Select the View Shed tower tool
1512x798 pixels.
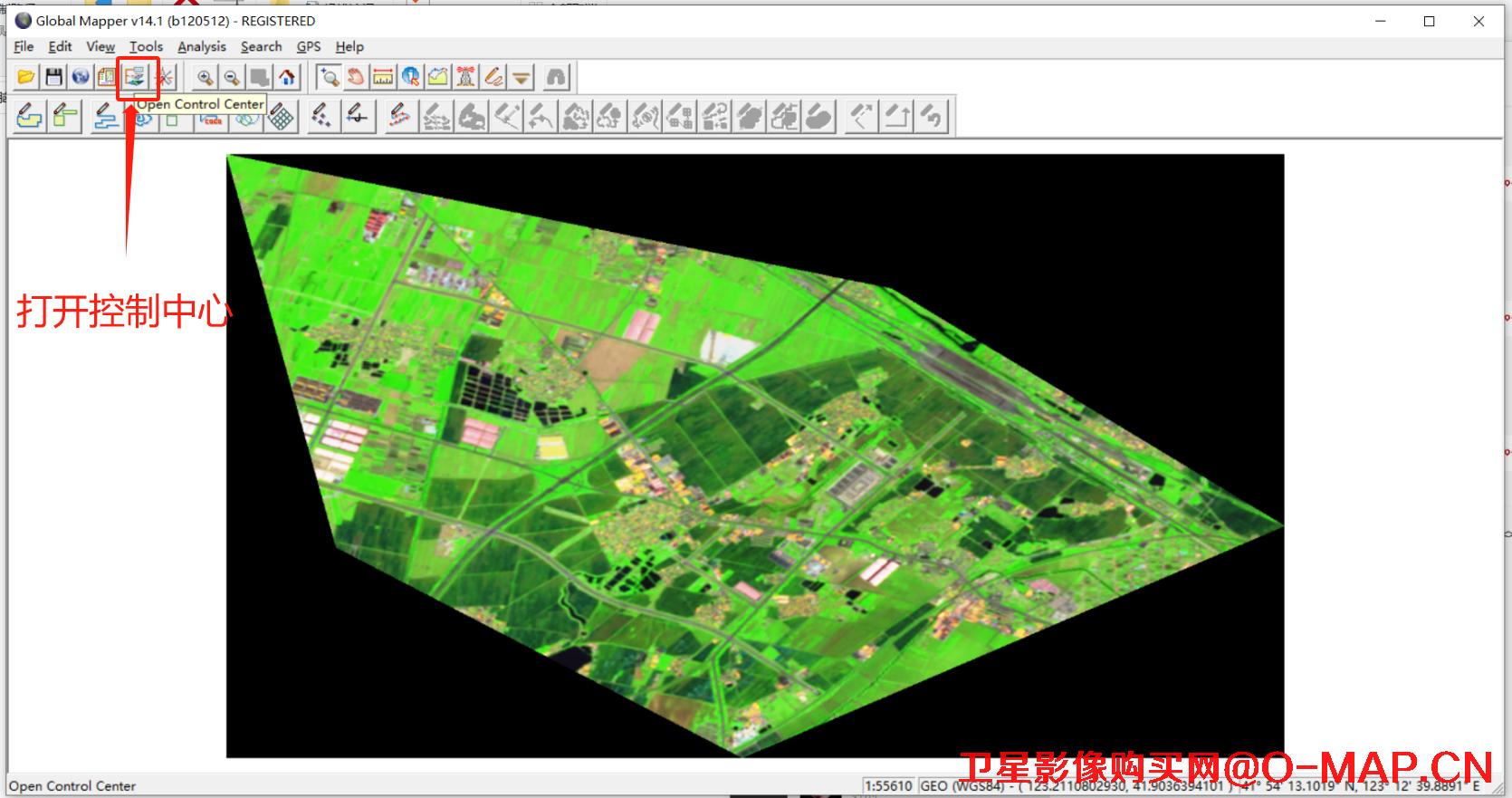[x=466, y=78]
